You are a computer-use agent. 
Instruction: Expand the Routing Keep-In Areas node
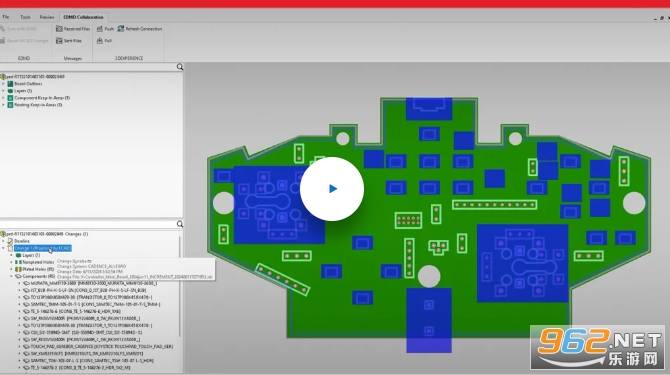3,105
